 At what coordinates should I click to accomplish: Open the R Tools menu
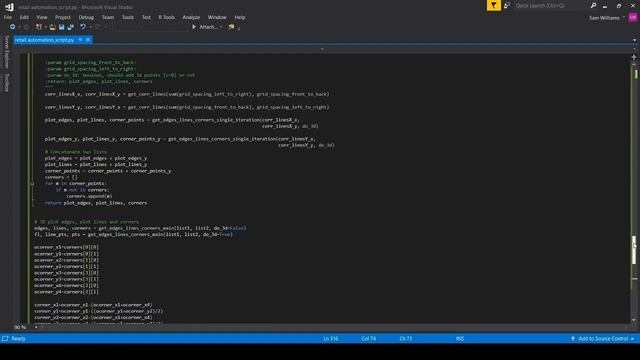click(x=167, y=17)
